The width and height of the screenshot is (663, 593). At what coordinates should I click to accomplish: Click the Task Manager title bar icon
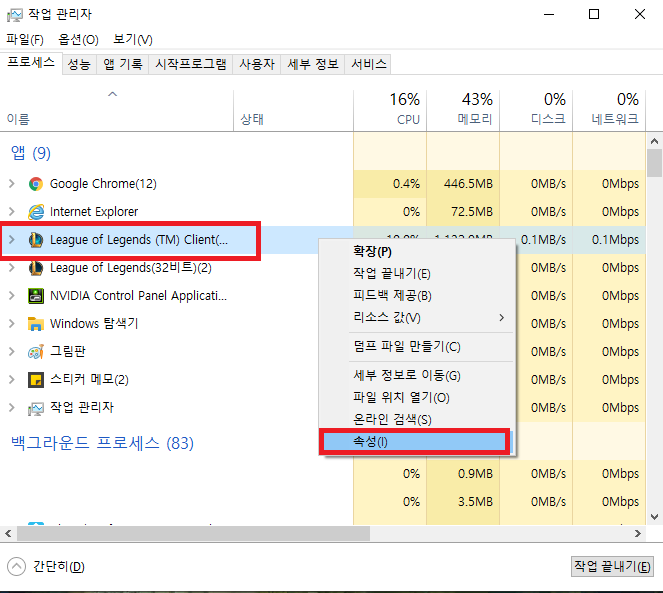pyautogui.click(x=15, y=15)
